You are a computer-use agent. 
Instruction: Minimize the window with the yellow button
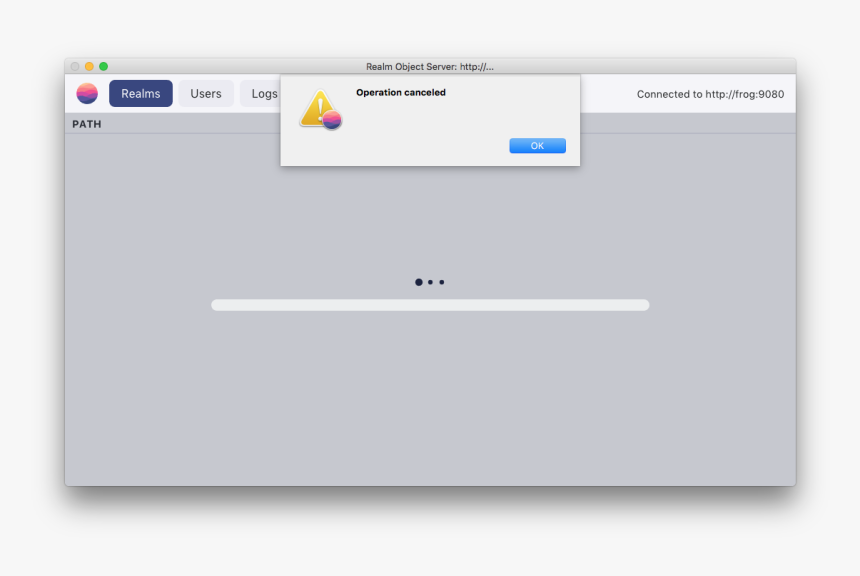(x=89, y=66)
